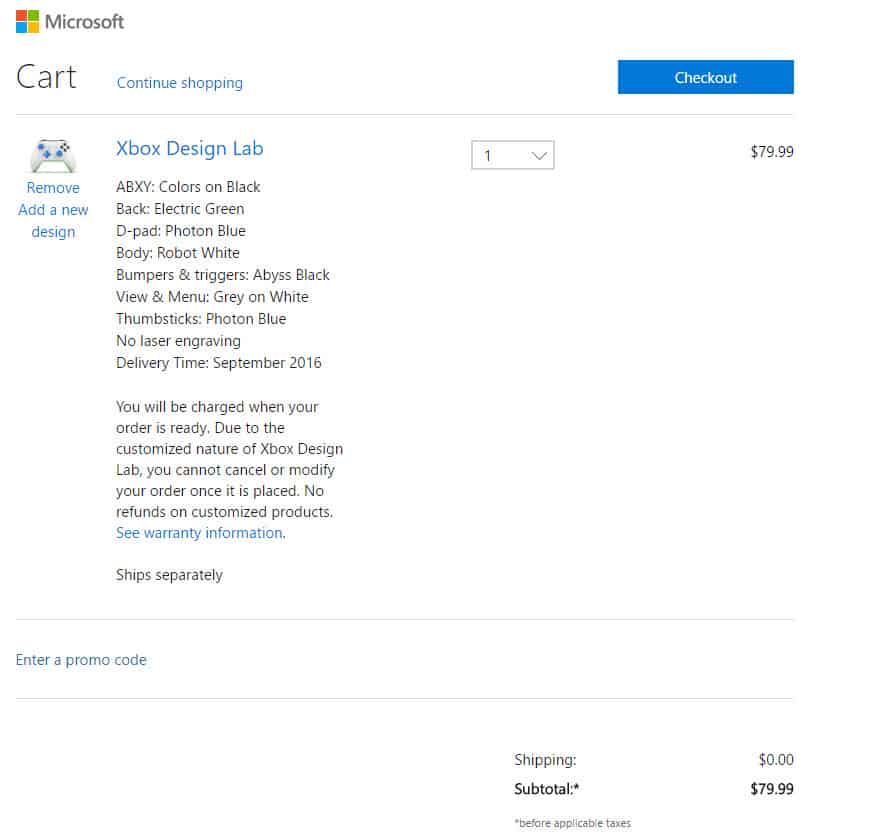Expand the quantity dropdown showing 1
This screenshot has width=886, height=840.
tap(513, 155)
